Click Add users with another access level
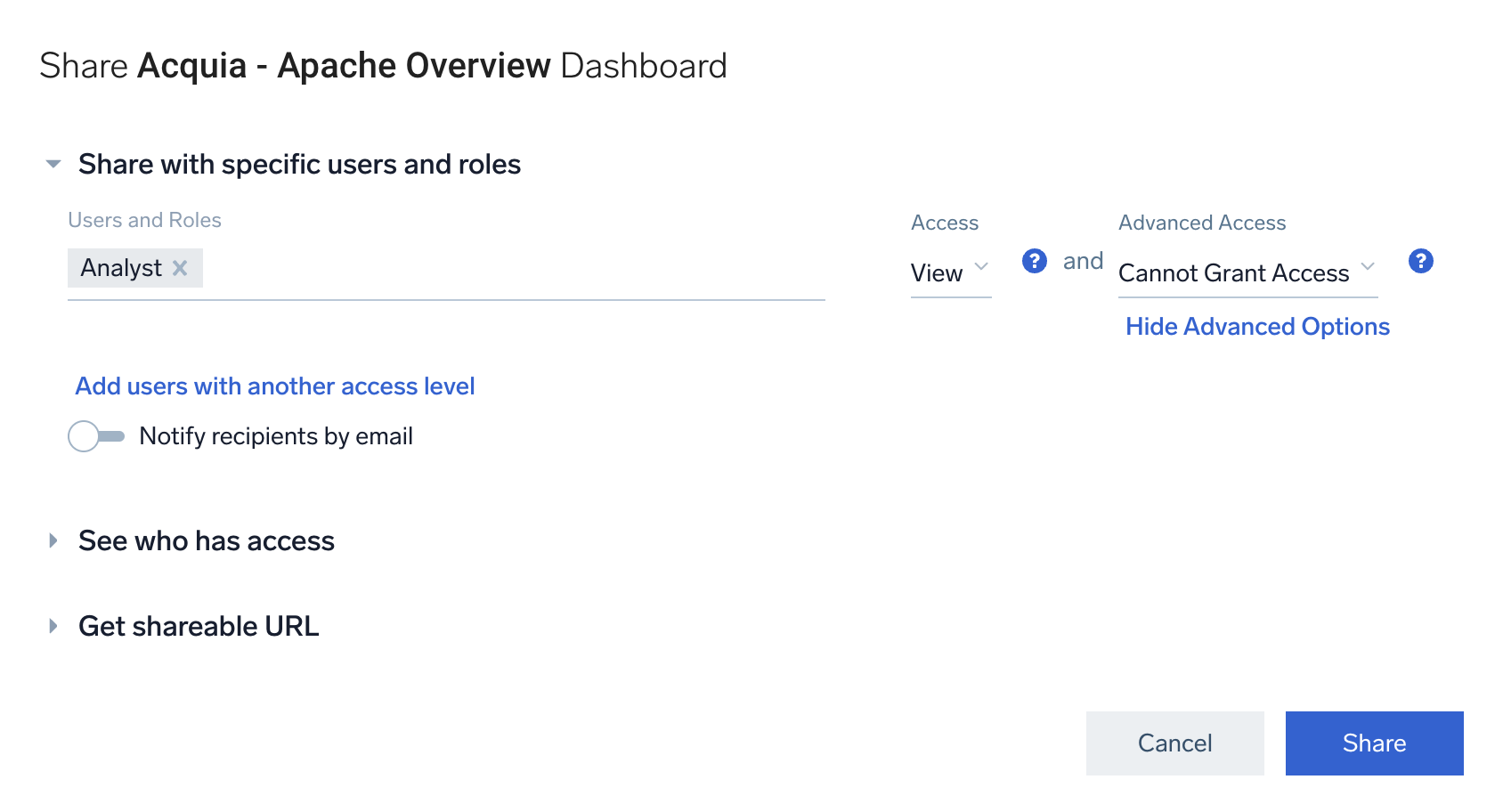 pos(274,386)
